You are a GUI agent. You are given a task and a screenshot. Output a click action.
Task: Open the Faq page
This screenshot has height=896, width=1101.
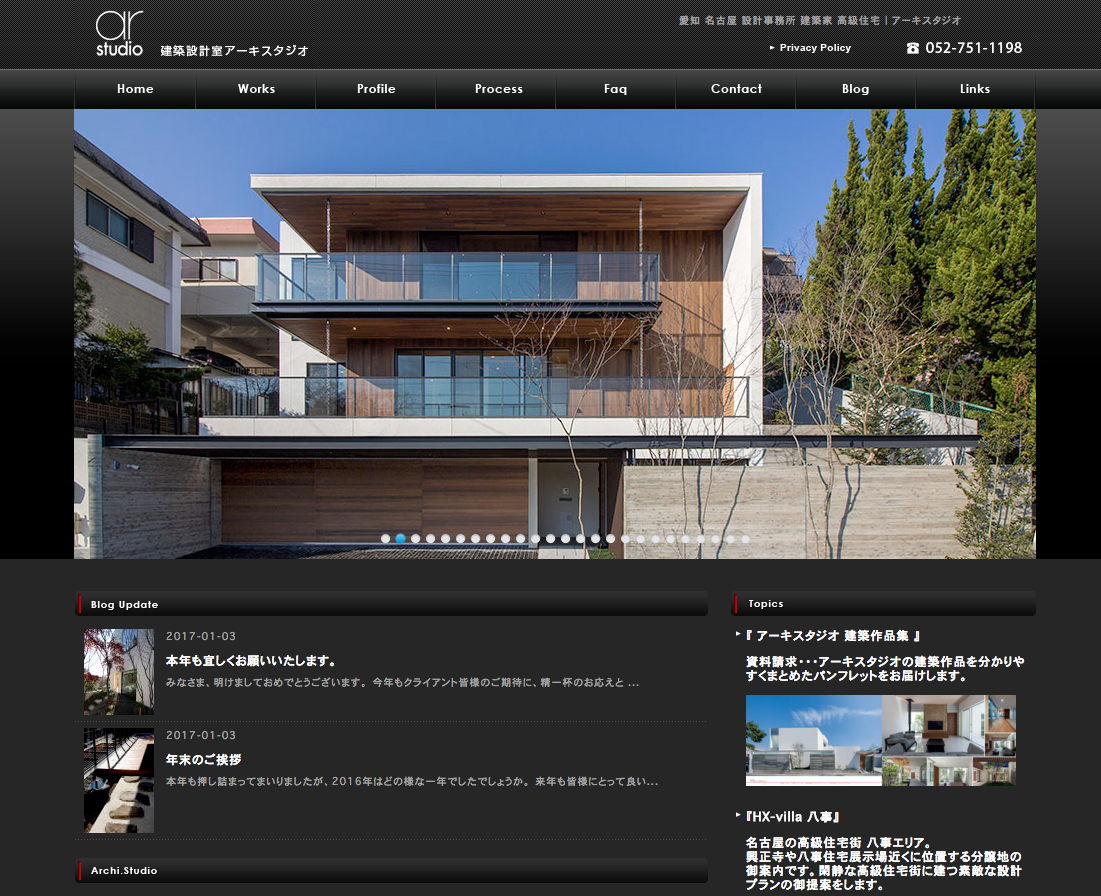click(616, 89)
